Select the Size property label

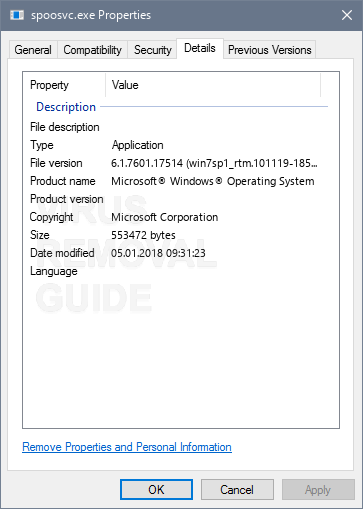point(40,235)
